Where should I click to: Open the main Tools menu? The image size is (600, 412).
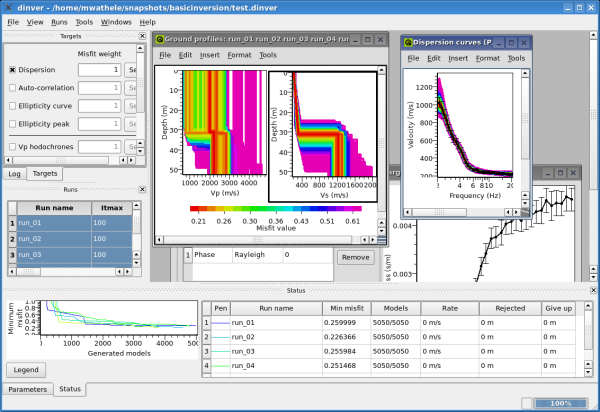[x=84, y=22]
